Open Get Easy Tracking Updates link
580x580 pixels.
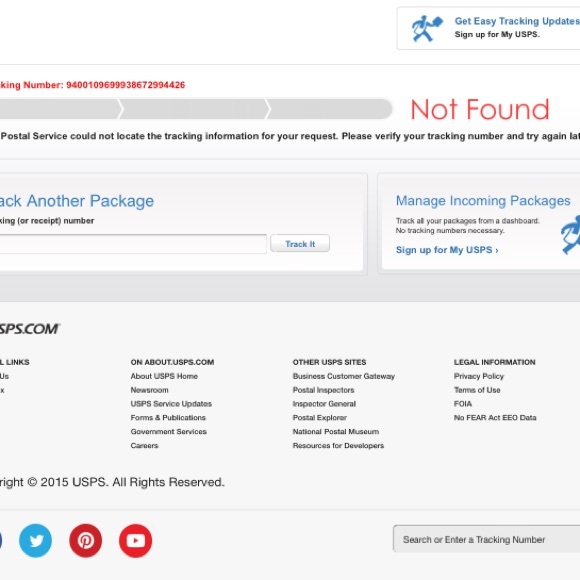[x=517, y=21]
